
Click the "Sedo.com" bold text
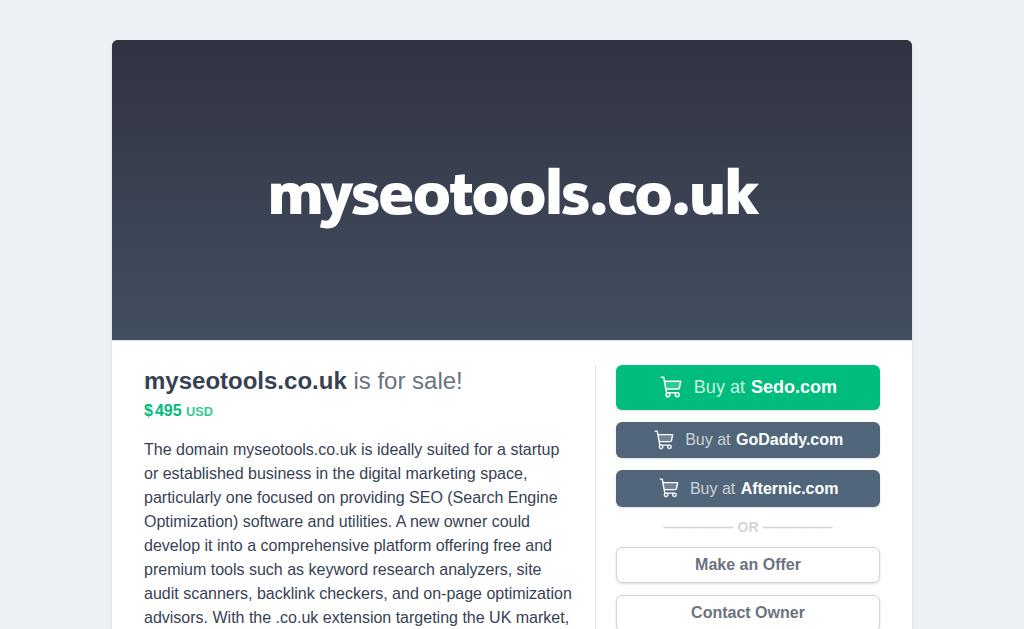794,388
